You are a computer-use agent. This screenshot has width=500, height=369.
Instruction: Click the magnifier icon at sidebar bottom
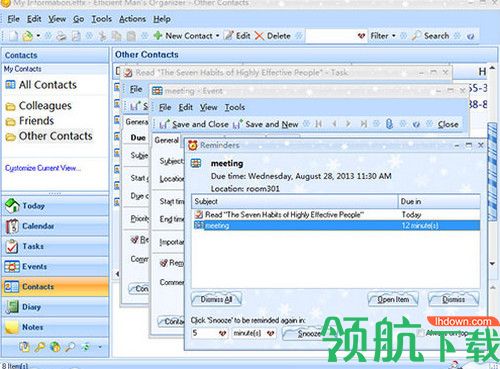70,347
